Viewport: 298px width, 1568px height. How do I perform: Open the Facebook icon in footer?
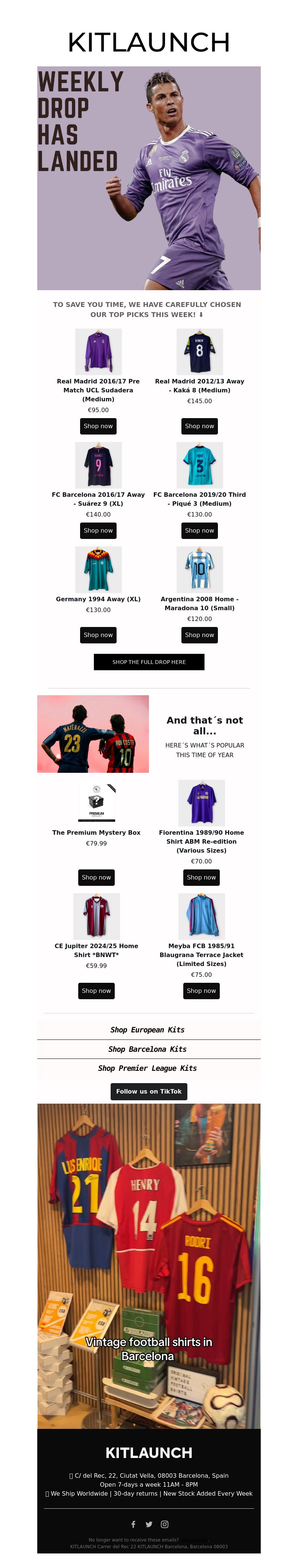click(133, 1524)
